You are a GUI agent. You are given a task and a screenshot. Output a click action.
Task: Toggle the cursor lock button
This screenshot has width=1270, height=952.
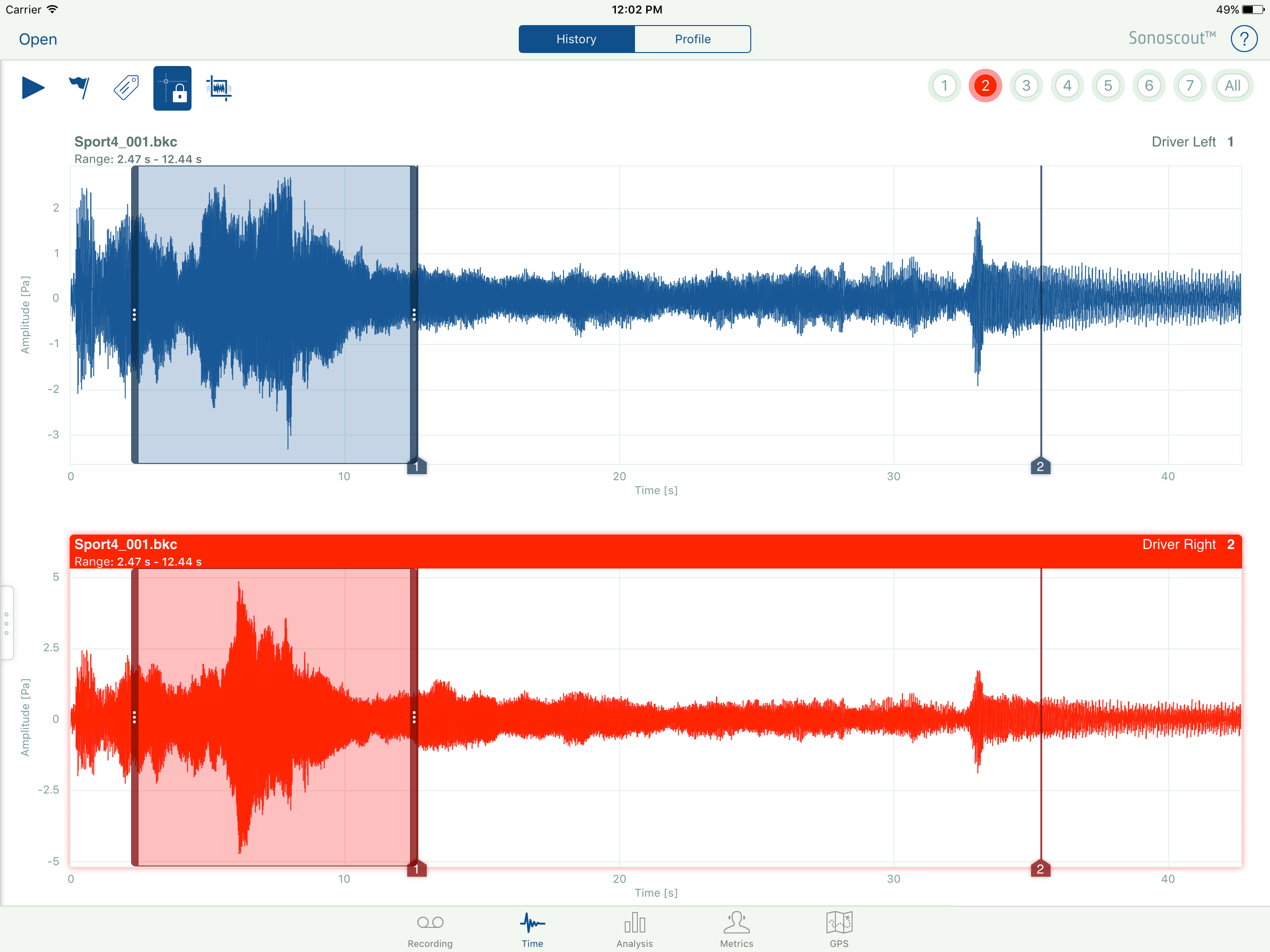tap(172, 88)
